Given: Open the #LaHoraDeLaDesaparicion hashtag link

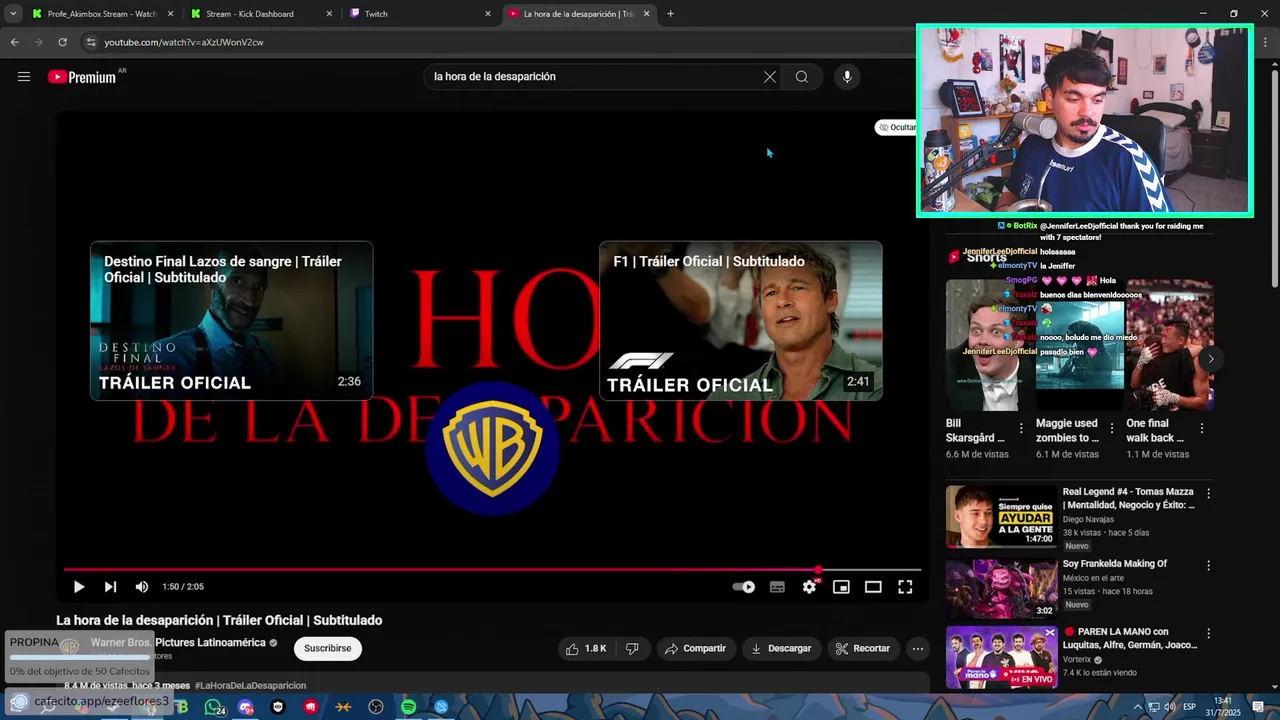Looking at the screenshot, I should click(x=250, y=686).
